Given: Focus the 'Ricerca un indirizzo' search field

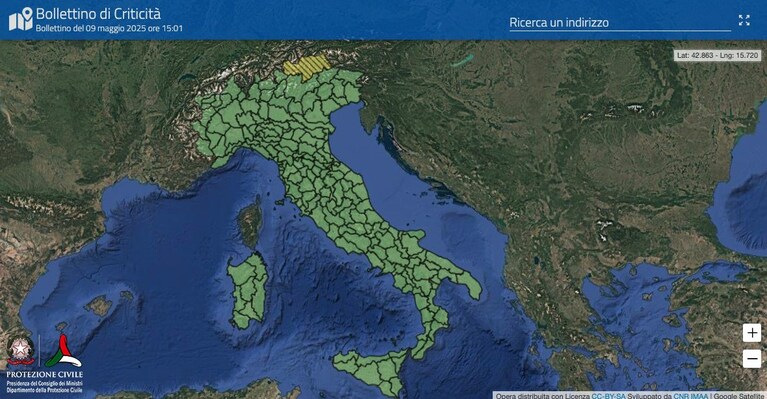Looking at the screenshot, I should [620, 23].
